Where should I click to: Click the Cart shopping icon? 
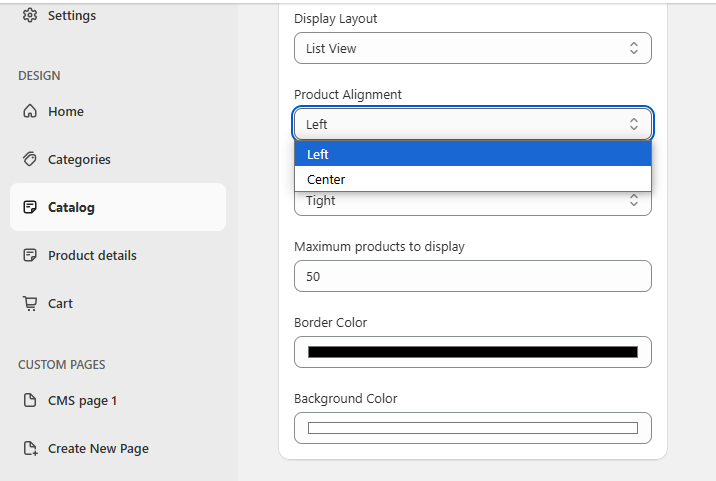(30, 303)
